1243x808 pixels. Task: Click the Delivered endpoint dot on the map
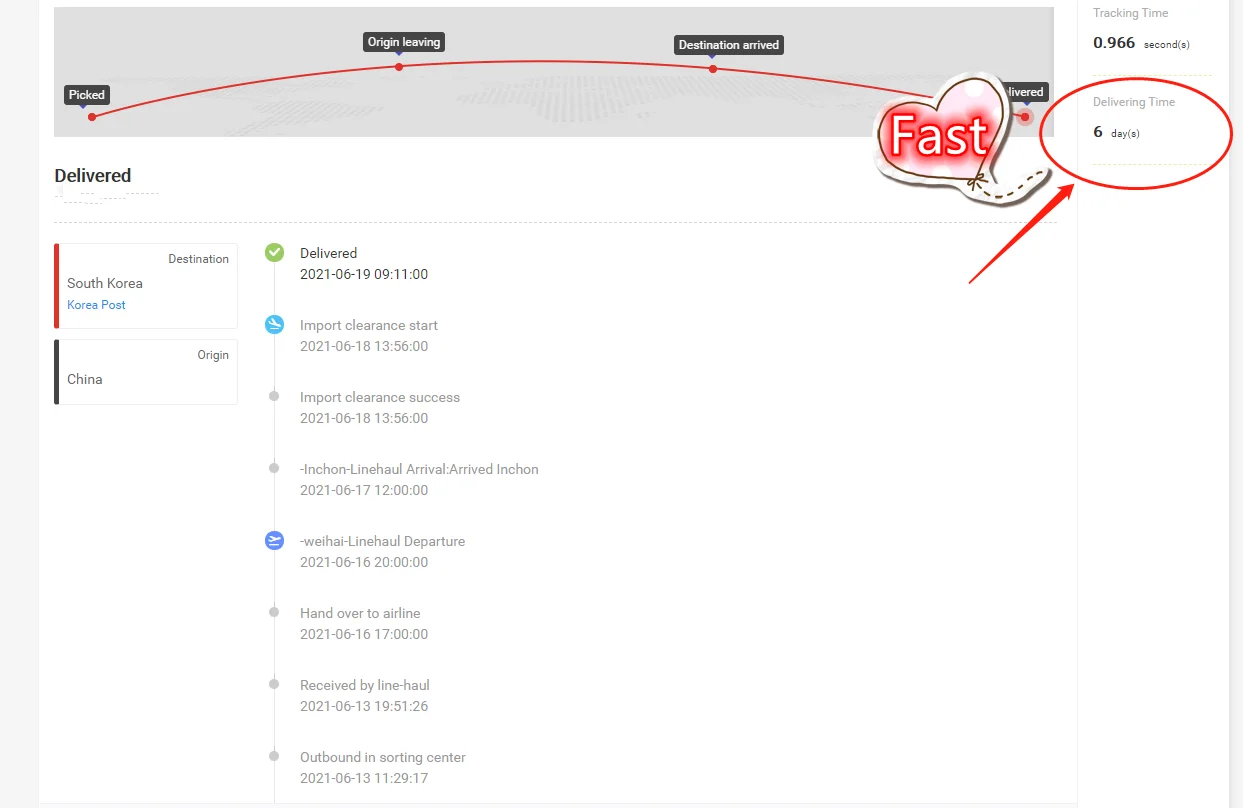click(x=1025, y=117)
